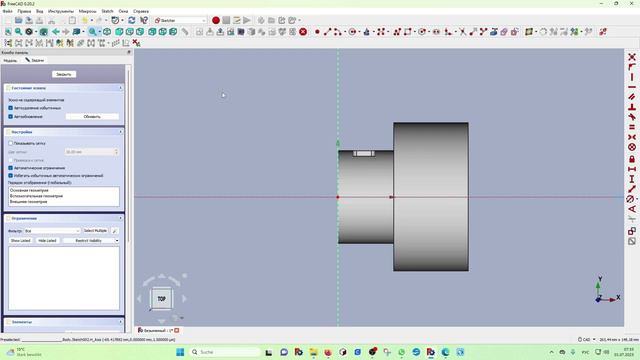Apply the Block constraint icon
This screenshot has width=640, height=360.
click(631, 147)
